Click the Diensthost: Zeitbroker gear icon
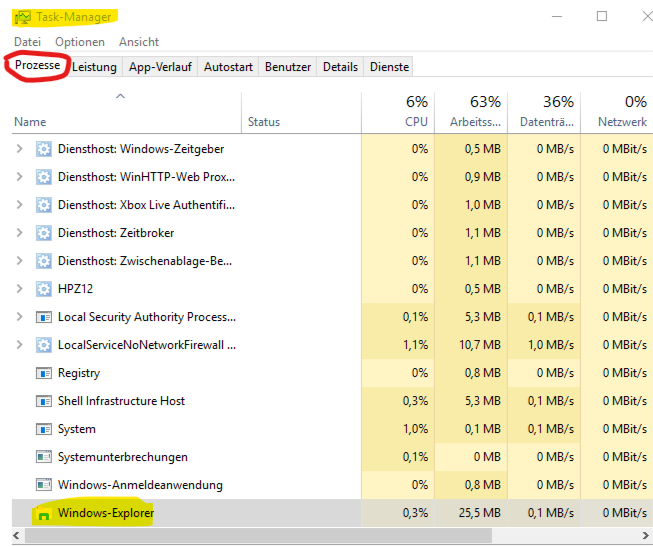The image size is (653, 547). [x=43, y=232]
